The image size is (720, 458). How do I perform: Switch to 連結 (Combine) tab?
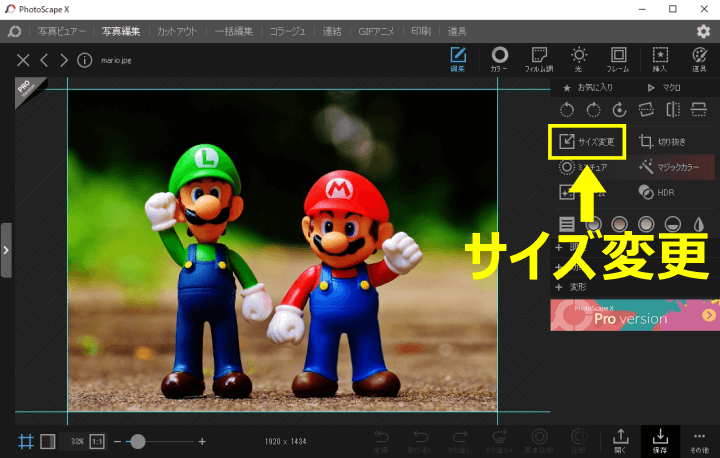point(332,31)
